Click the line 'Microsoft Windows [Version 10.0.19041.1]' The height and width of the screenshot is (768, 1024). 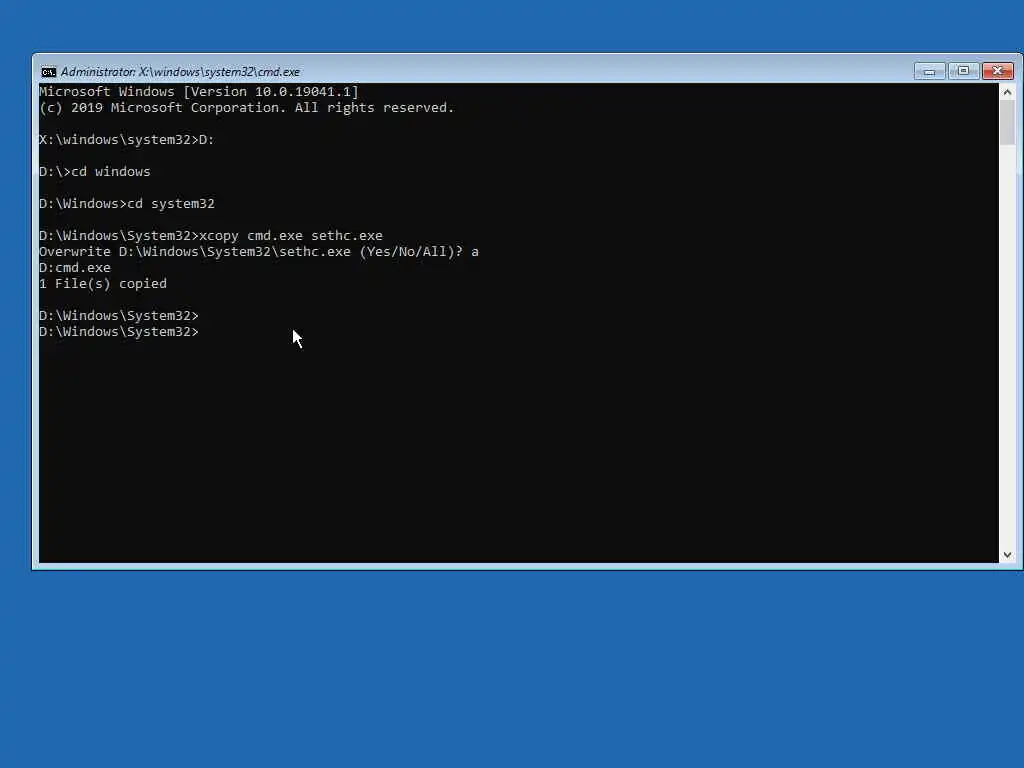199,91
